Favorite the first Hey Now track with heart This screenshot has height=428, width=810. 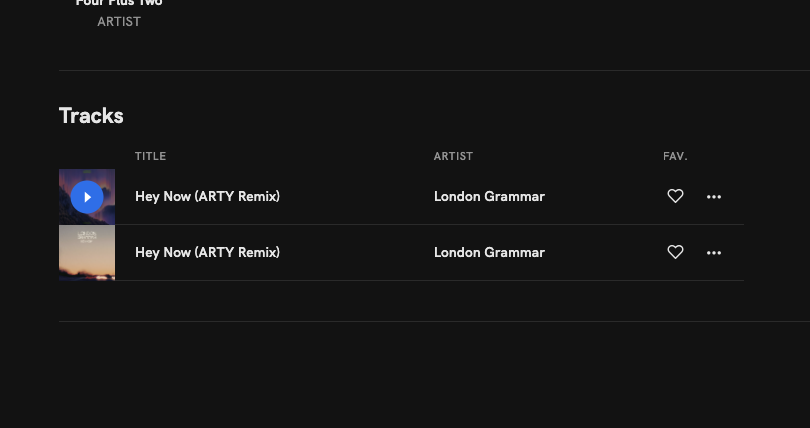click(675, 197)
